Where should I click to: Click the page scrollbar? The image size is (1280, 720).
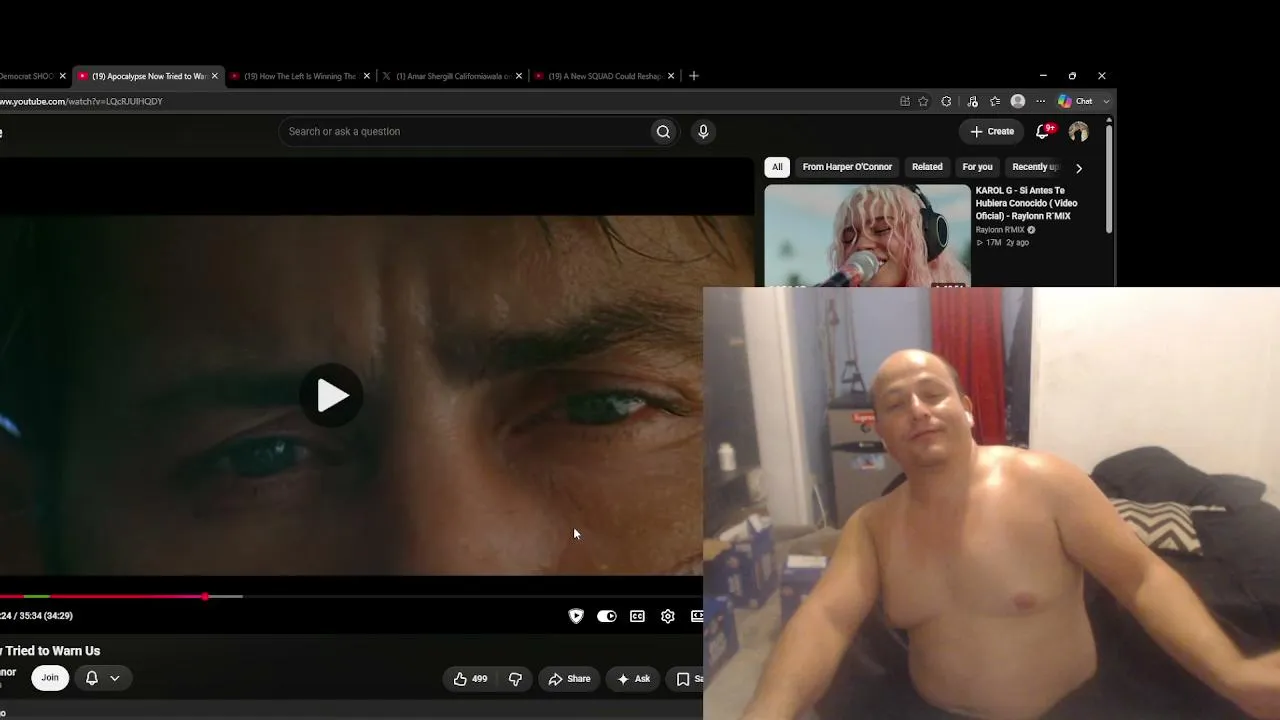[1109, 177]
